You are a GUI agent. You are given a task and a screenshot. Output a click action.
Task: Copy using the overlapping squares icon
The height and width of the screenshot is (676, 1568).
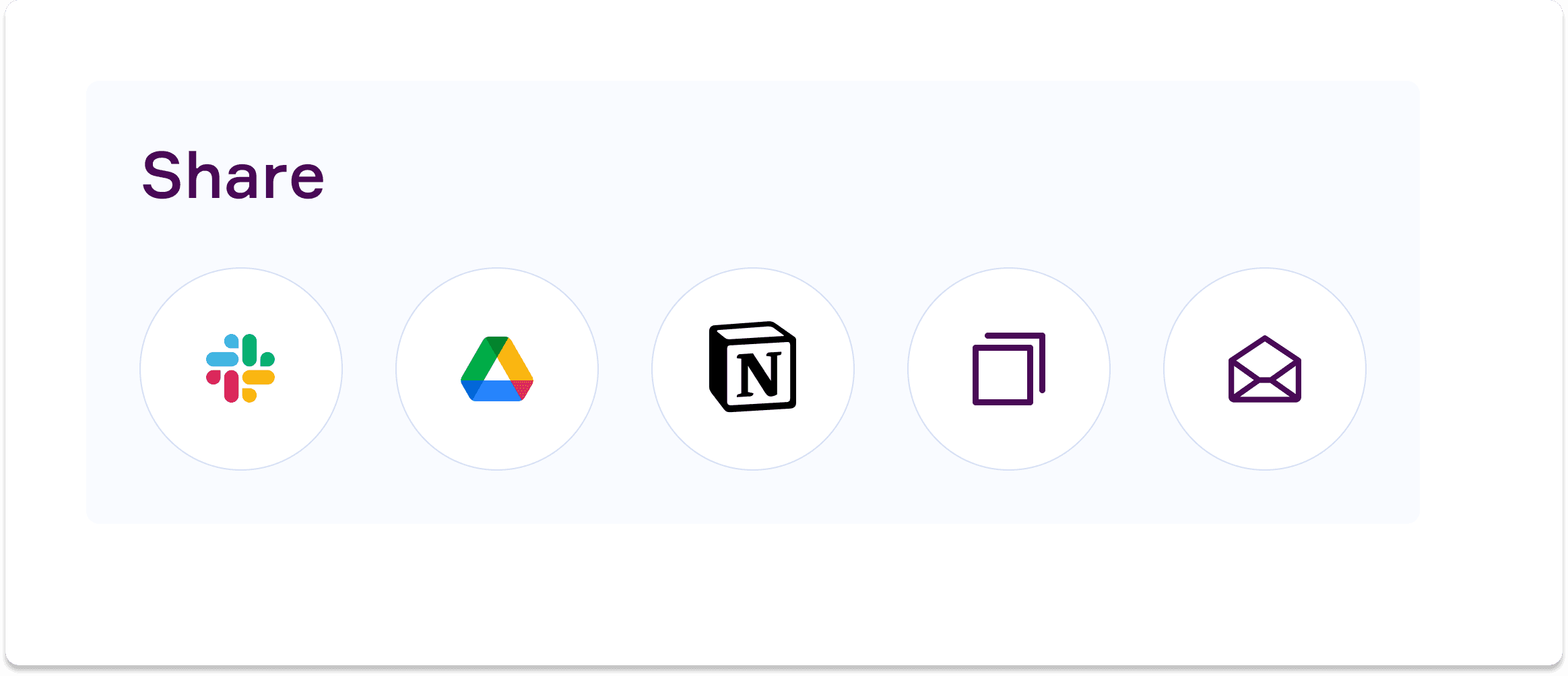pos(1009,368)
